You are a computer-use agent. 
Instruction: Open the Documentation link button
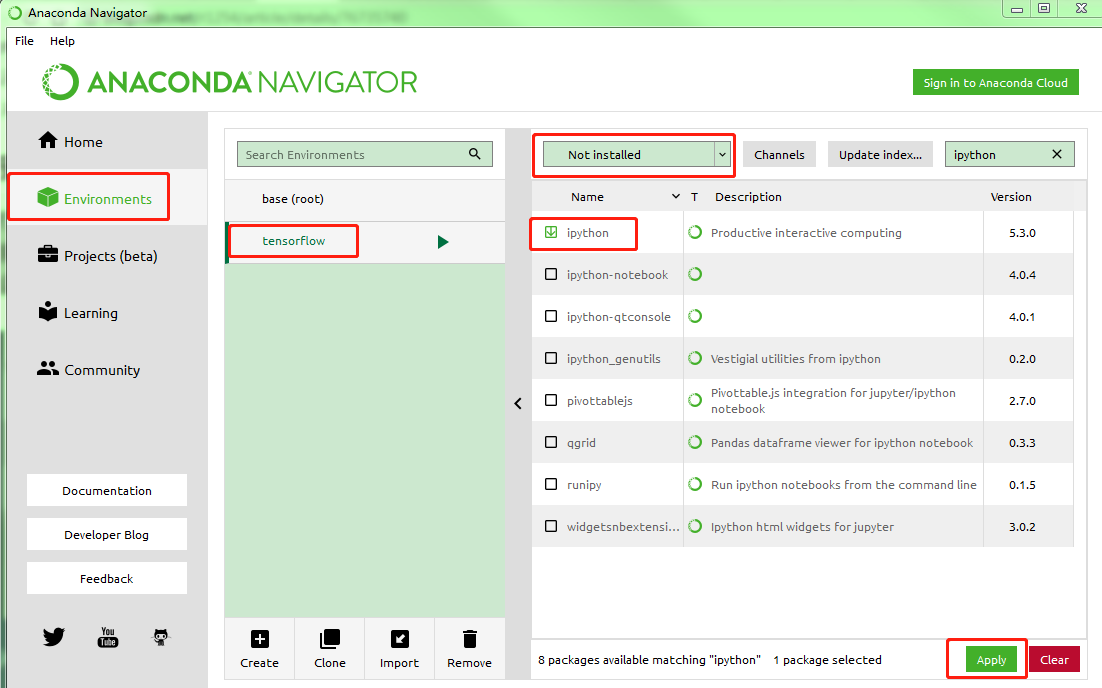coord(107,491)
